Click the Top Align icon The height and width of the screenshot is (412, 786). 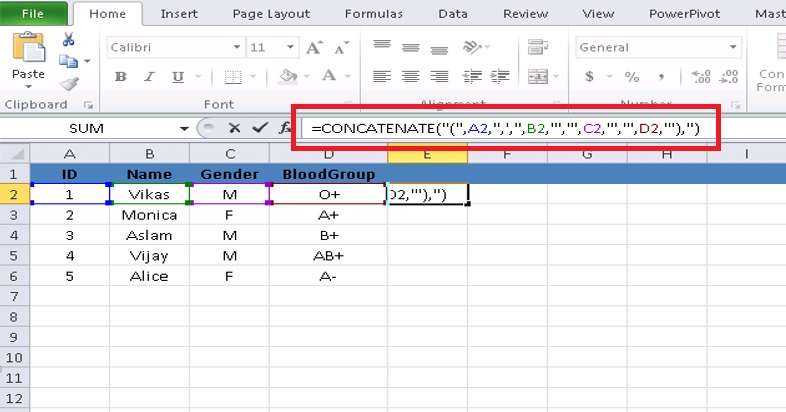tap(382, 46)
